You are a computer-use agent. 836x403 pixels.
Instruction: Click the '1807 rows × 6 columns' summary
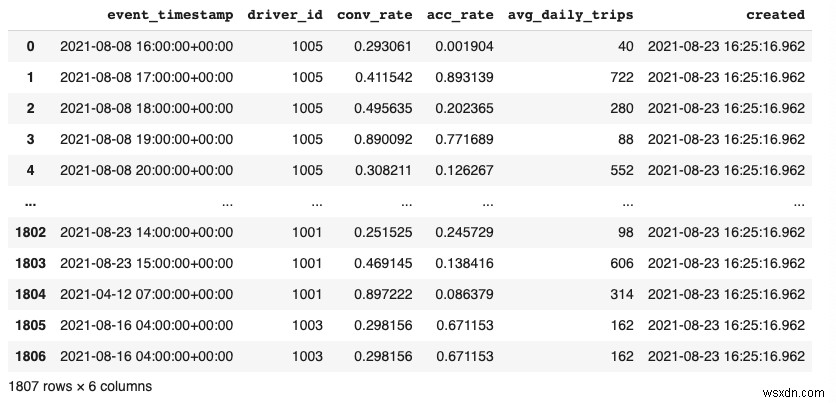pos(81,386)
